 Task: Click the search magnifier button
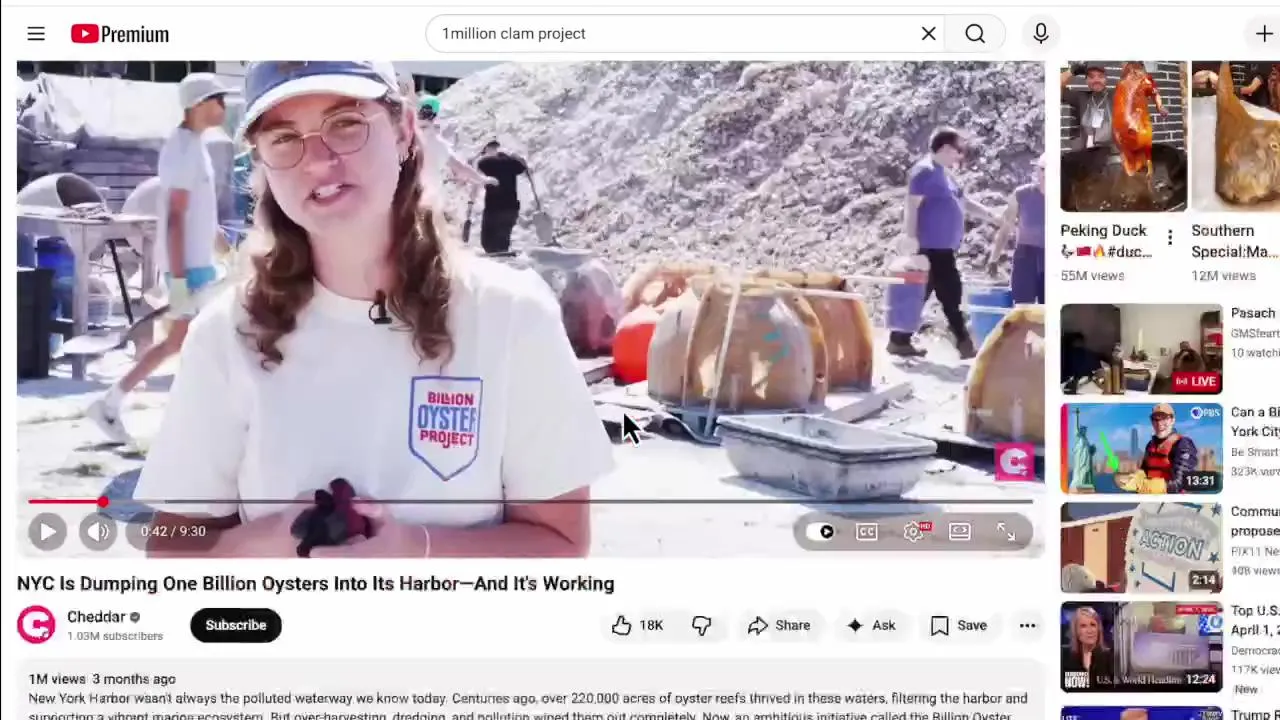(x=975, y=34)
